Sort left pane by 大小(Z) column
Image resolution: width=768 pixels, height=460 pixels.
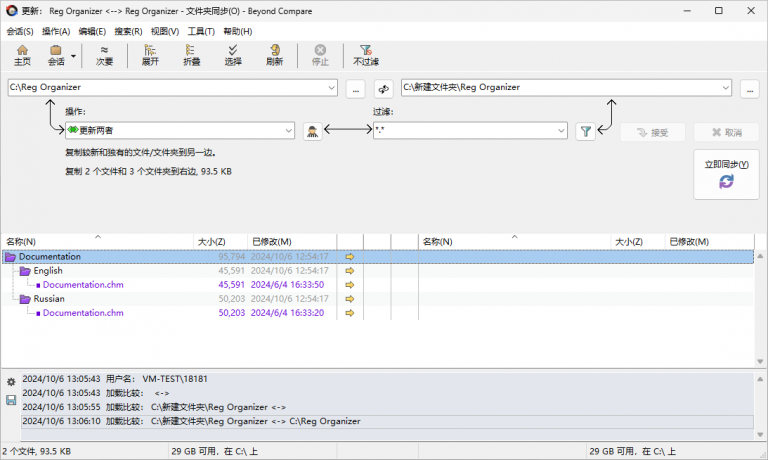(220, 242)
